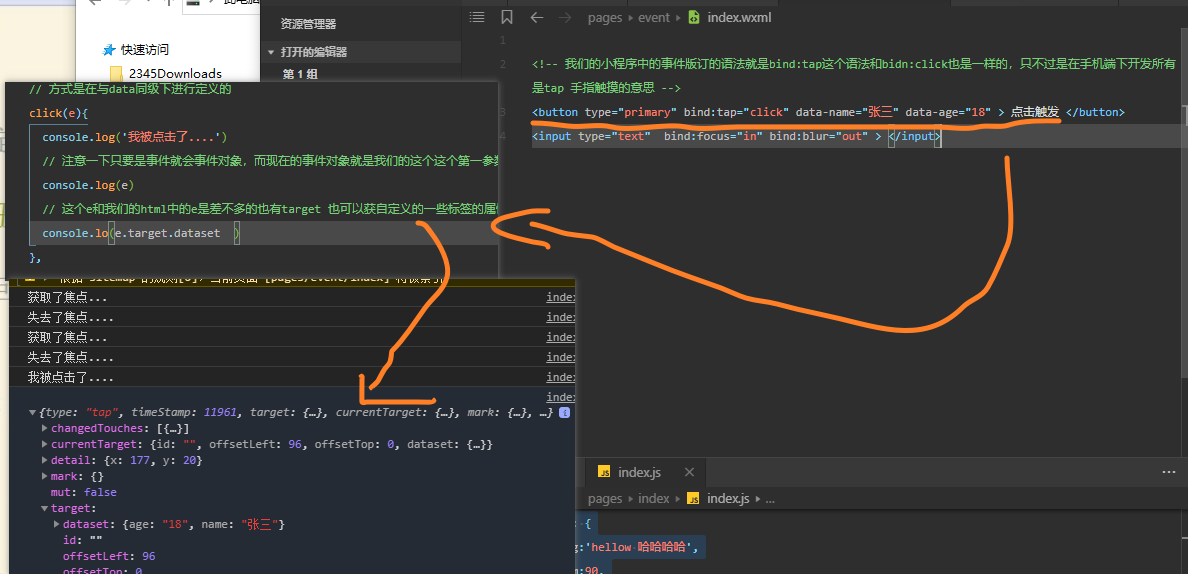Click the outline list icon in editor toolbar

[478, 17]
